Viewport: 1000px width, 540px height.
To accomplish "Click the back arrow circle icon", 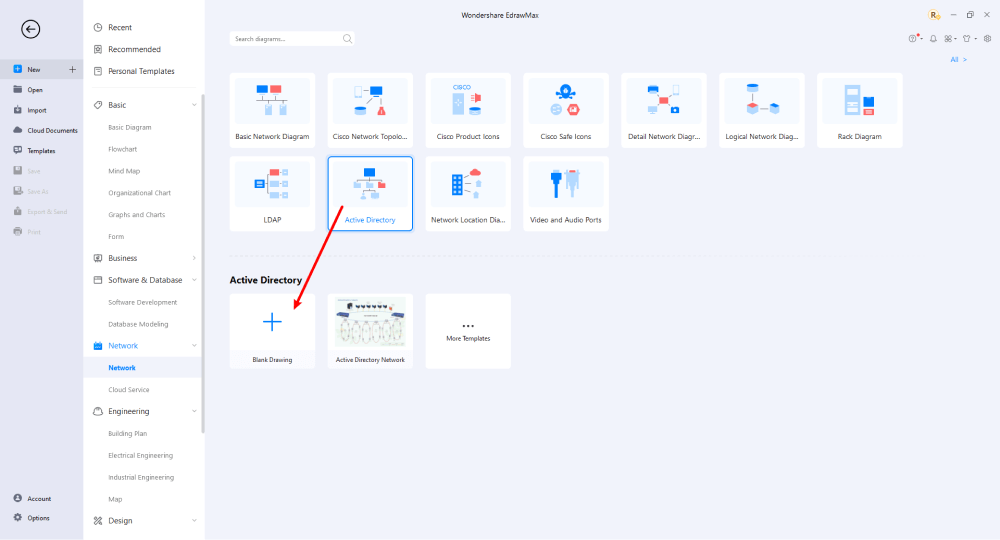I will [x=30, y=29].
